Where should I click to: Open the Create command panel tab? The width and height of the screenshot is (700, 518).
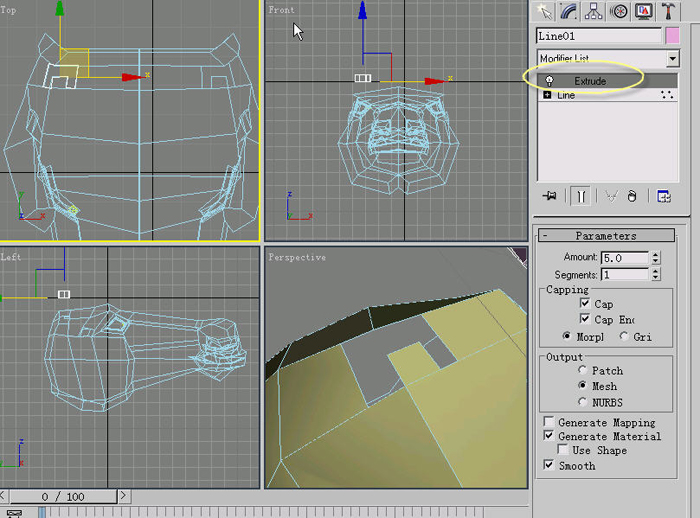pos(544,11)
